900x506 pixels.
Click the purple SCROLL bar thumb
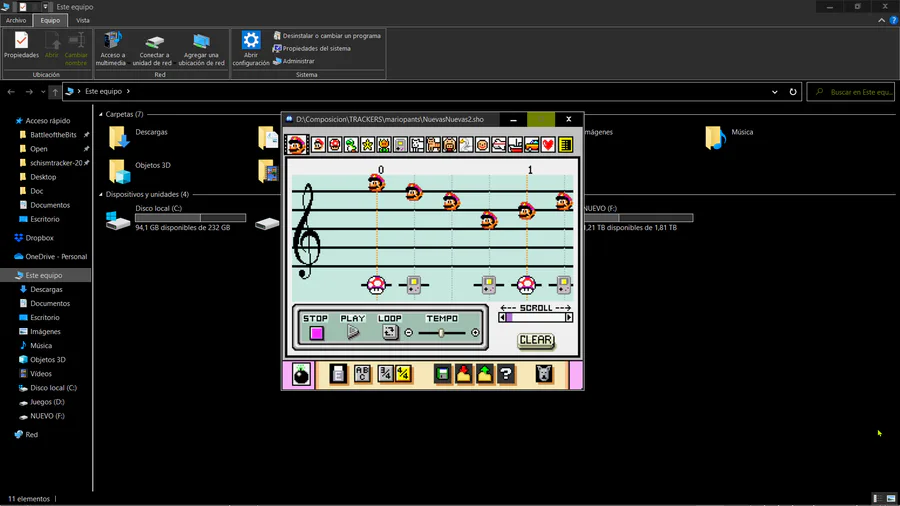[509, 317]
